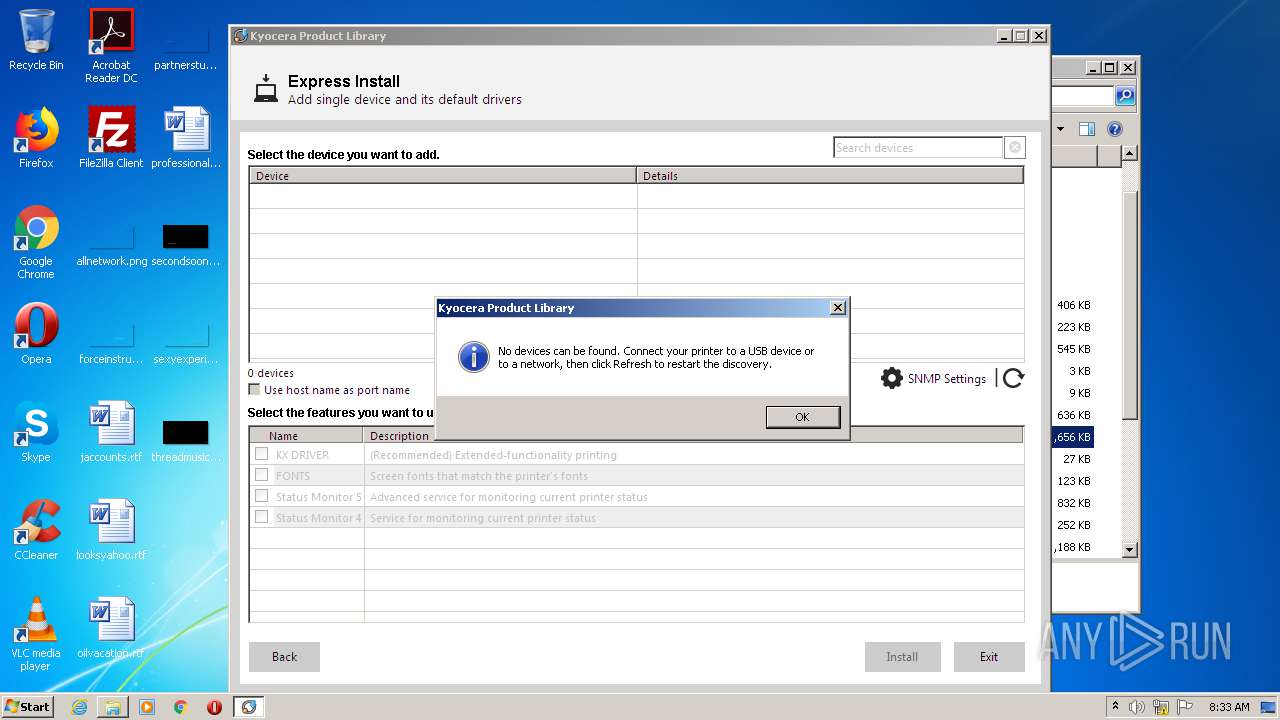Click the Install button
The width and height of the screenshot is (1280, 720).
(902, 657)
